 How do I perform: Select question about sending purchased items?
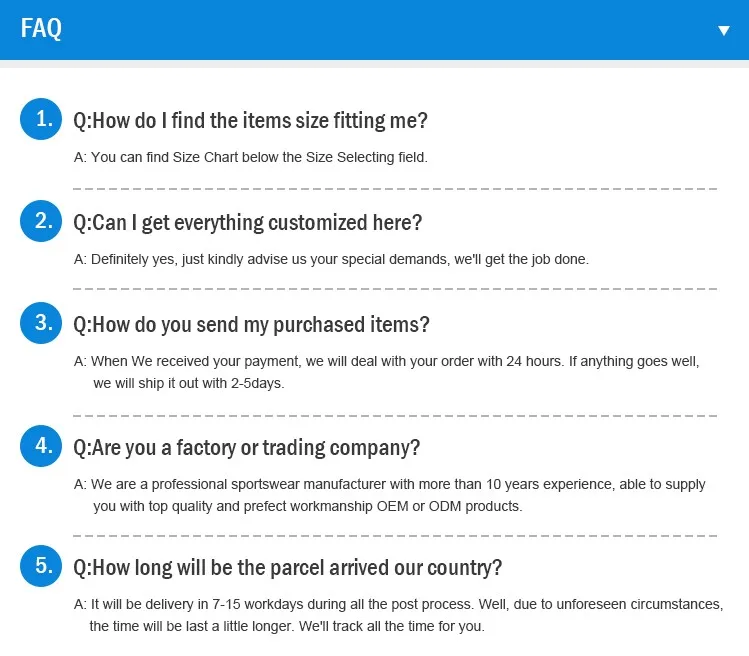point(252,324)
